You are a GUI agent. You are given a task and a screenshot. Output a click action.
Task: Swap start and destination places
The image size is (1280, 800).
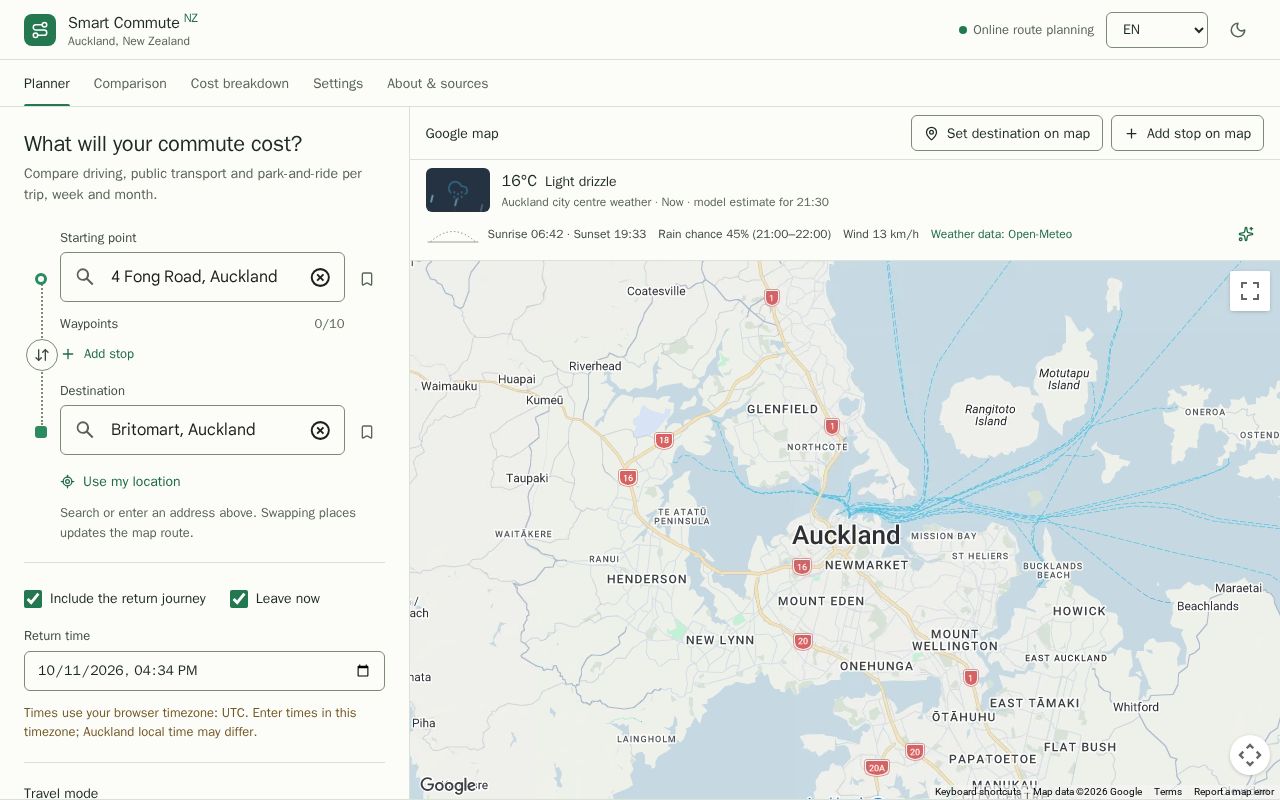point(42,355)
